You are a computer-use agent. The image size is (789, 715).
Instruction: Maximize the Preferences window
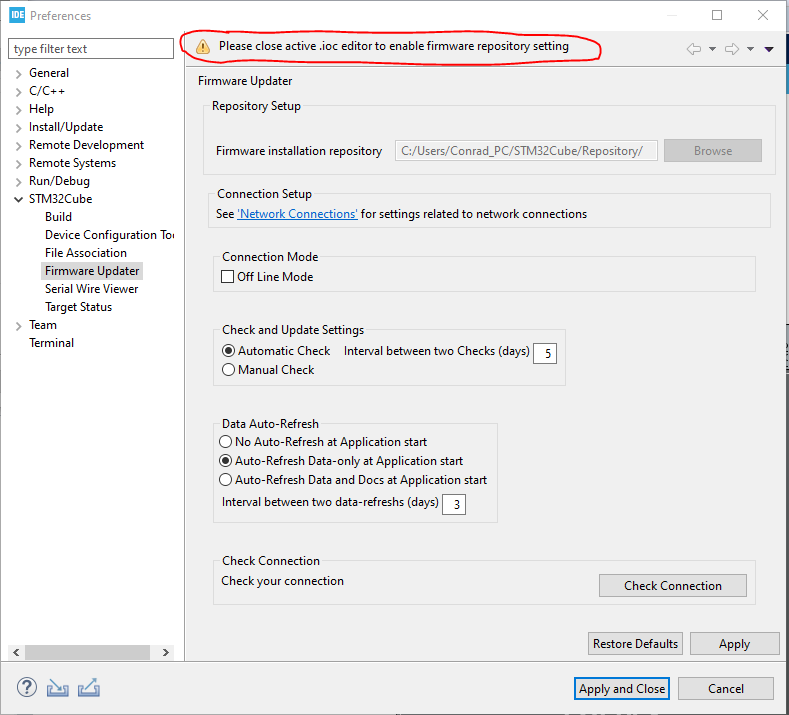pyautogui.click(x=717, y=15)
